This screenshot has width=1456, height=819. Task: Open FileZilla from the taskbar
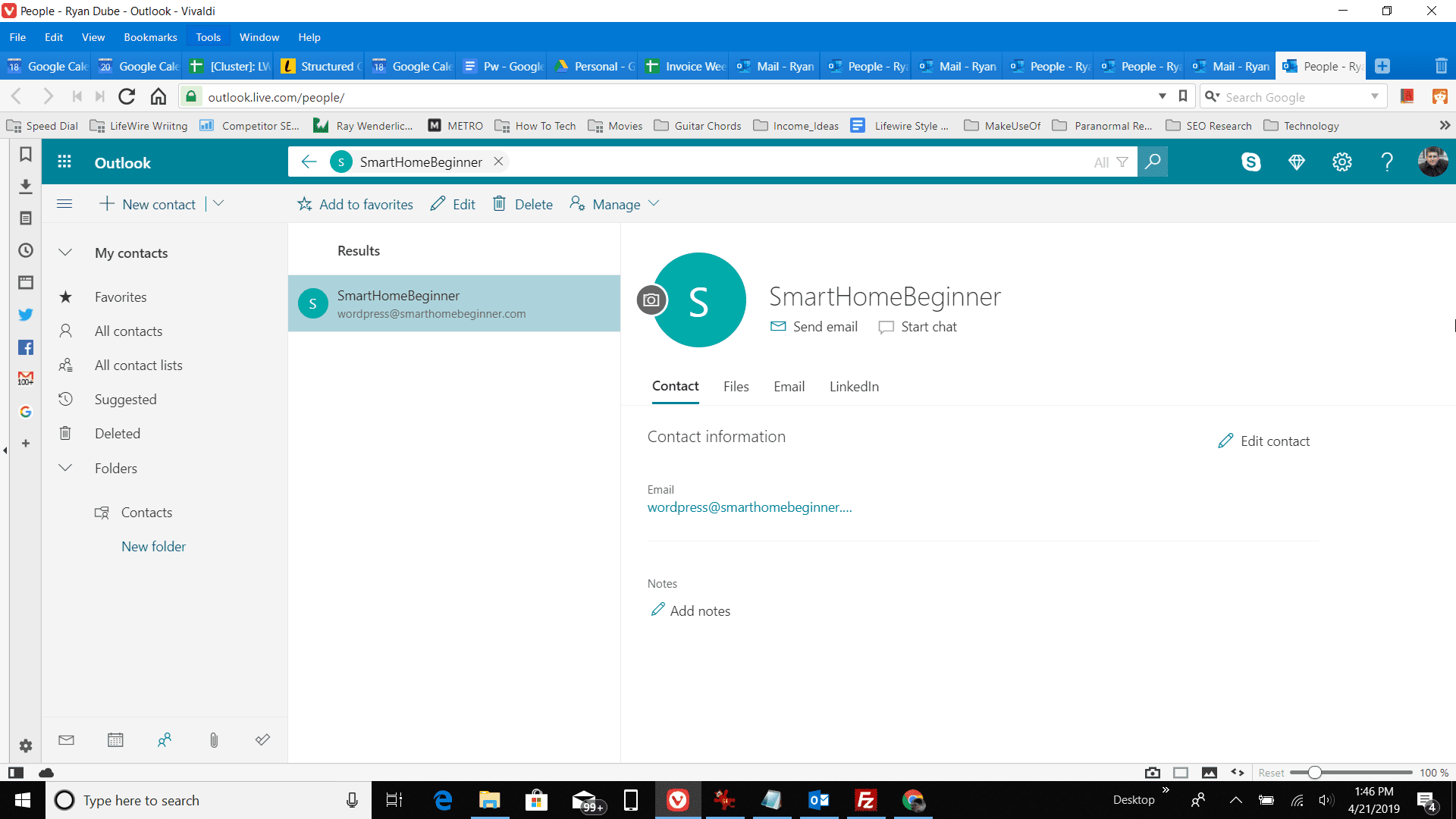tap(865, 800)
